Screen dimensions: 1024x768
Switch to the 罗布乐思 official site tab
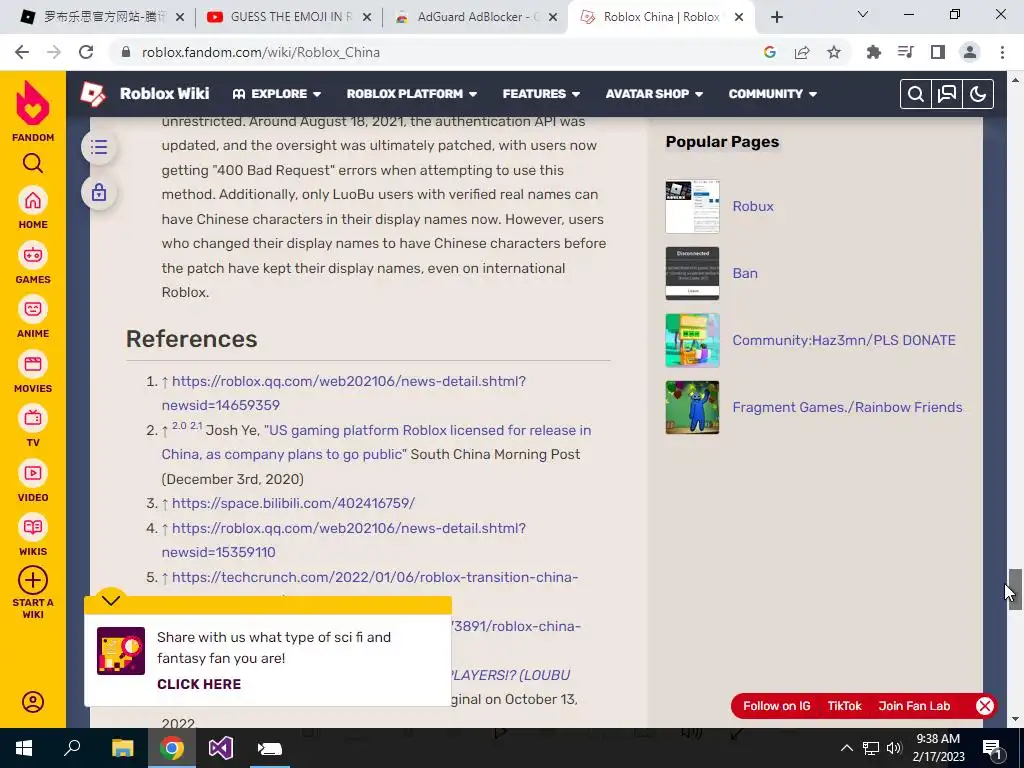[103, 17]
